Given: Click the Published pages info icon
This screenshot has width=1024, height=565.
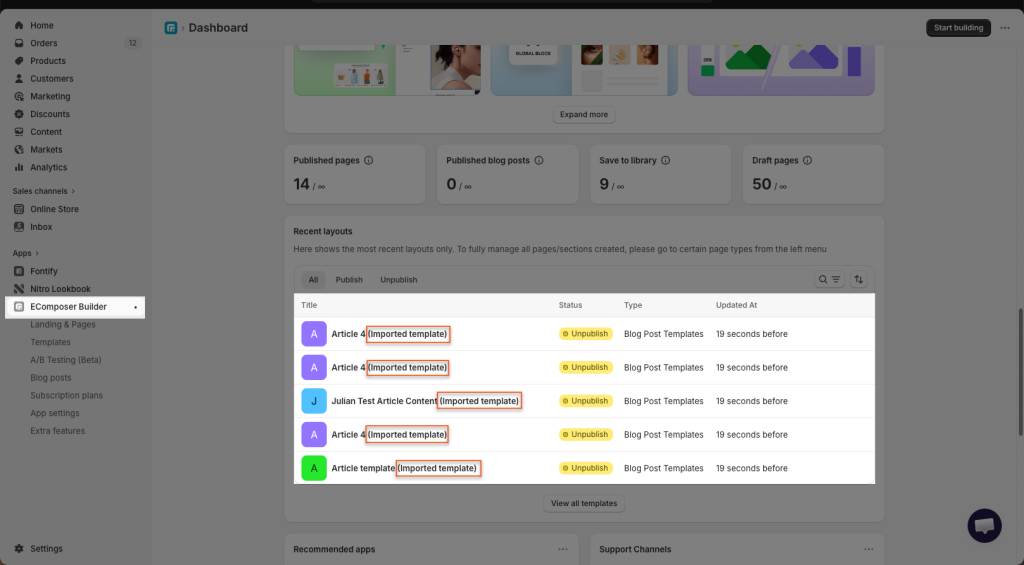Looking at the screenshot, I should click(368, 160).
